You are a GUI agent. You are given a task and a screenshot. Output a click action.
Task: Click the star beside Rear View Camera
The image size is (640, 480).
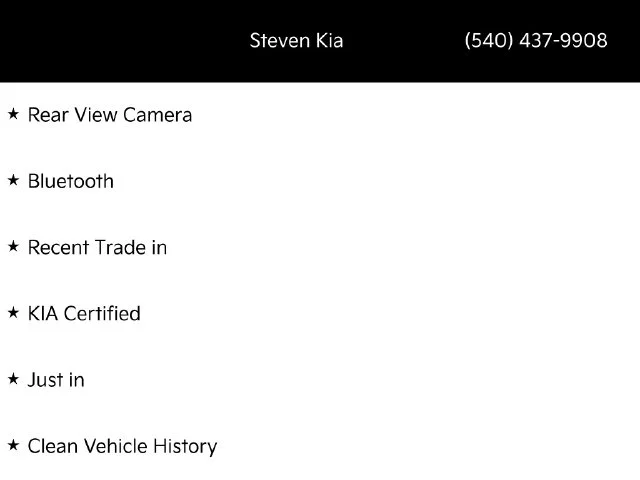(x=13, y=114)
